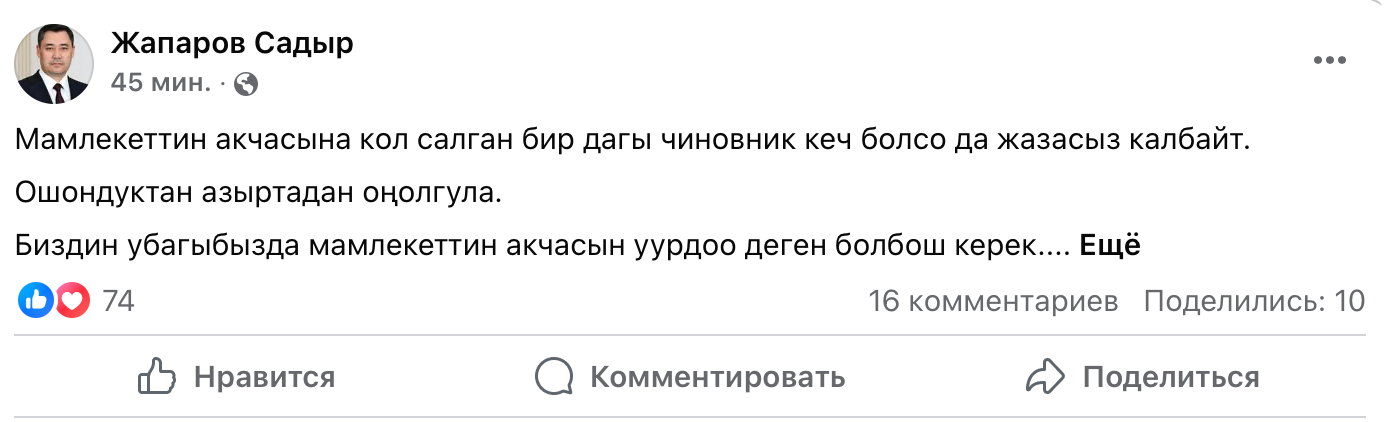Click the blue thumbs-up reaction icon
The height and width of the screenshot is (422, 1386).
pos(36,300)
